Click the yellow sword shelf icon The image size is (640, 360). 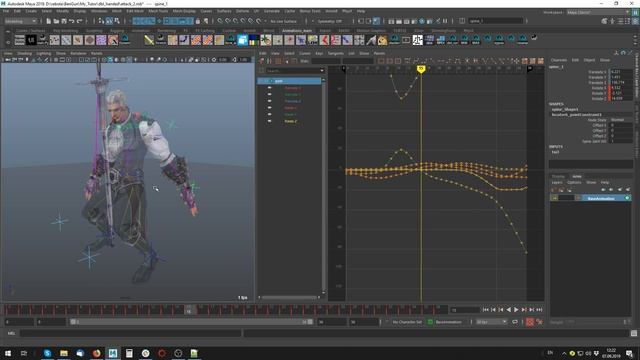[149, 40]
